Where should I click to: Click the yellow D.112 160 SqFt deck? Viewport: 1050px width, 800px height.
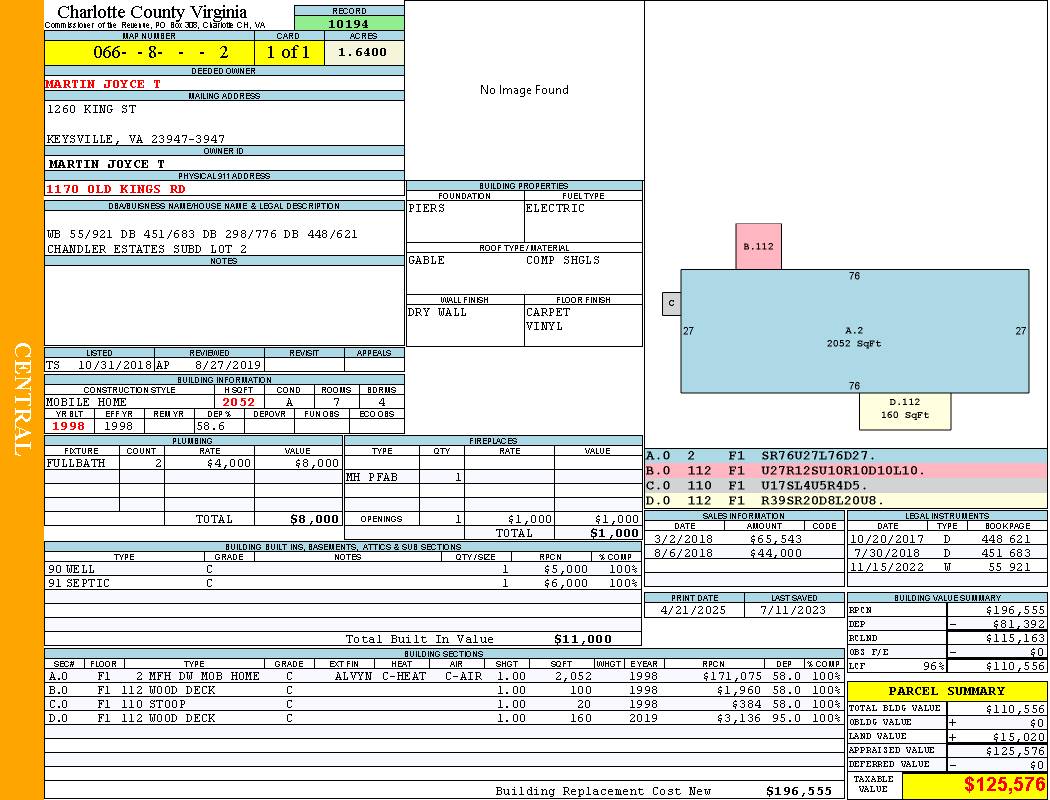pyautogui.click(x=905, y=411)
